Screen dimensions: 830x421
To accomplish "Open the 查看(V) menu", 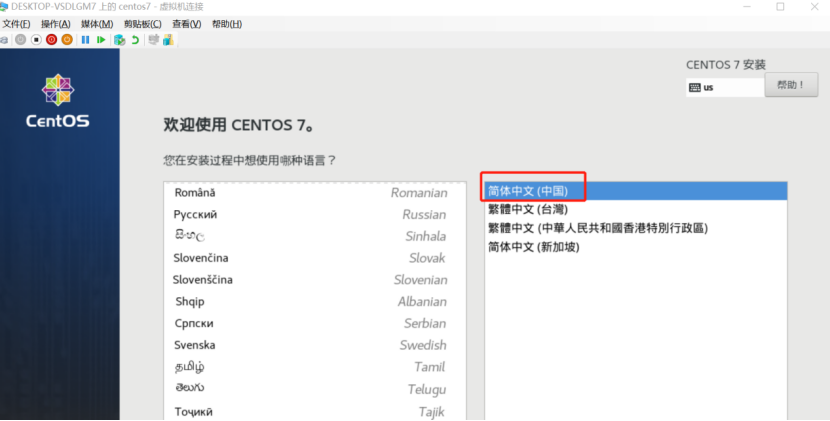I will click(x=186, y=24).
